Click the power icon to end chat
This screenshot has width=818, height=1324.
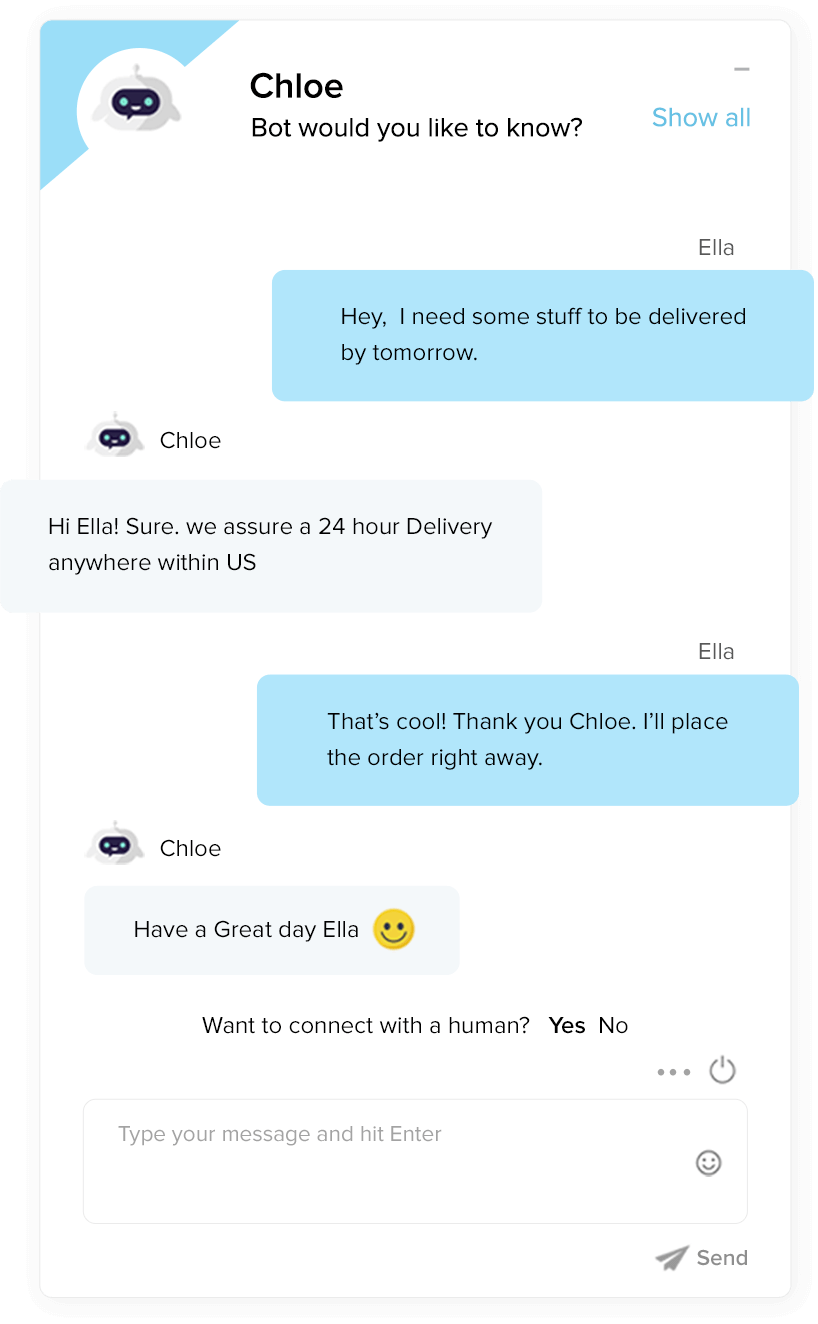(722, 1070)
